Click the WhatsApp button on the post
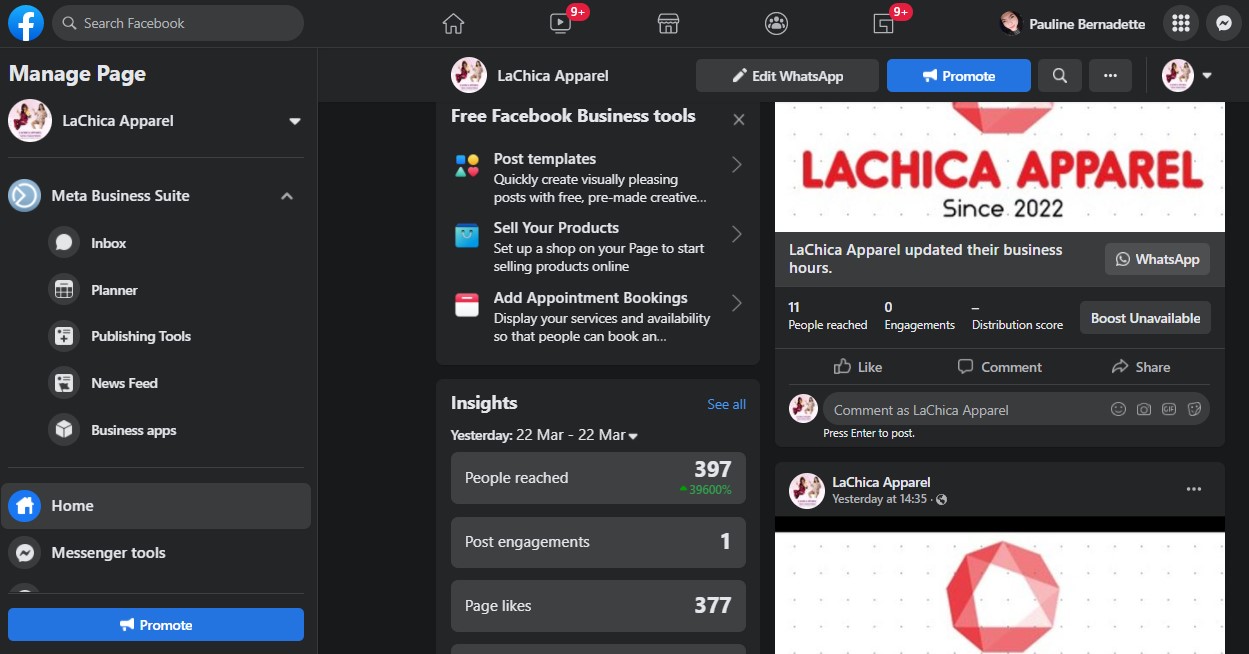1249x654 pixels. [x=1157, y=259]
